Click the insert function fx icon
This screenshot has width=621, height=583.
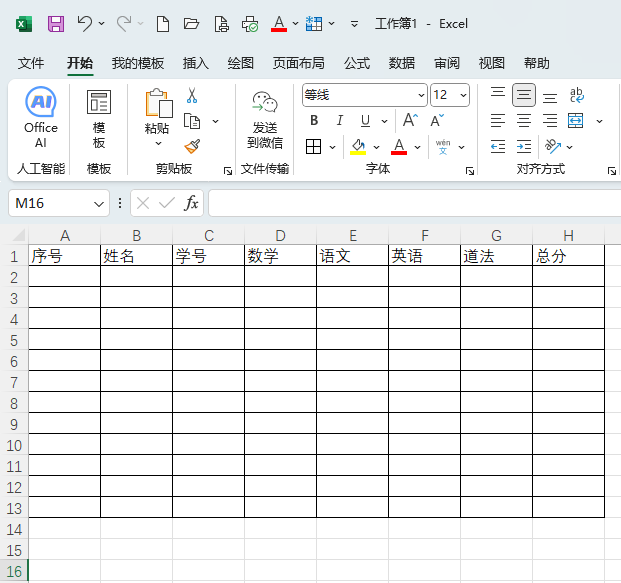[x=191, y=203]
